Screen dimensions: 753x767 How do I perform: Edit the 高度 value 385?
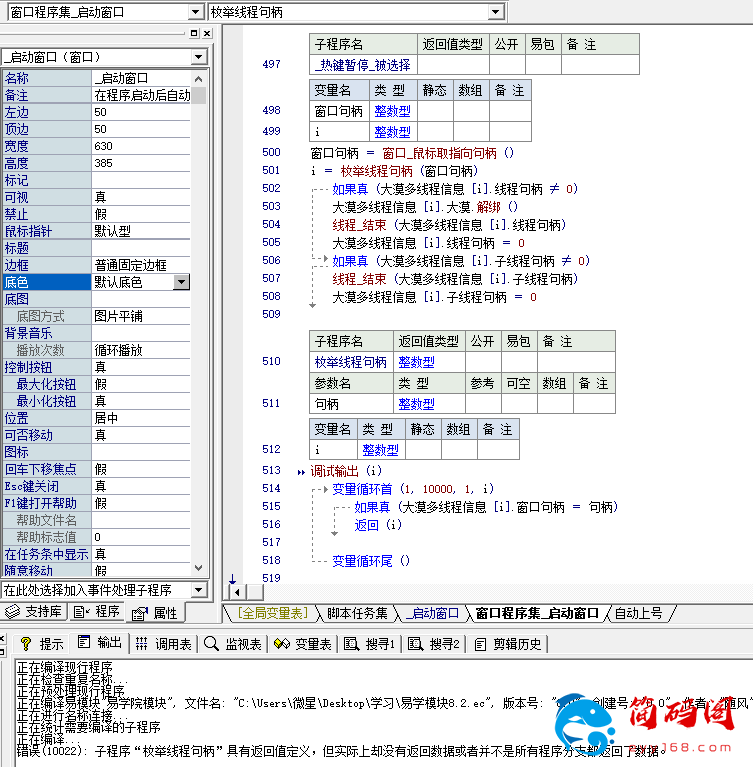point(141,163)
